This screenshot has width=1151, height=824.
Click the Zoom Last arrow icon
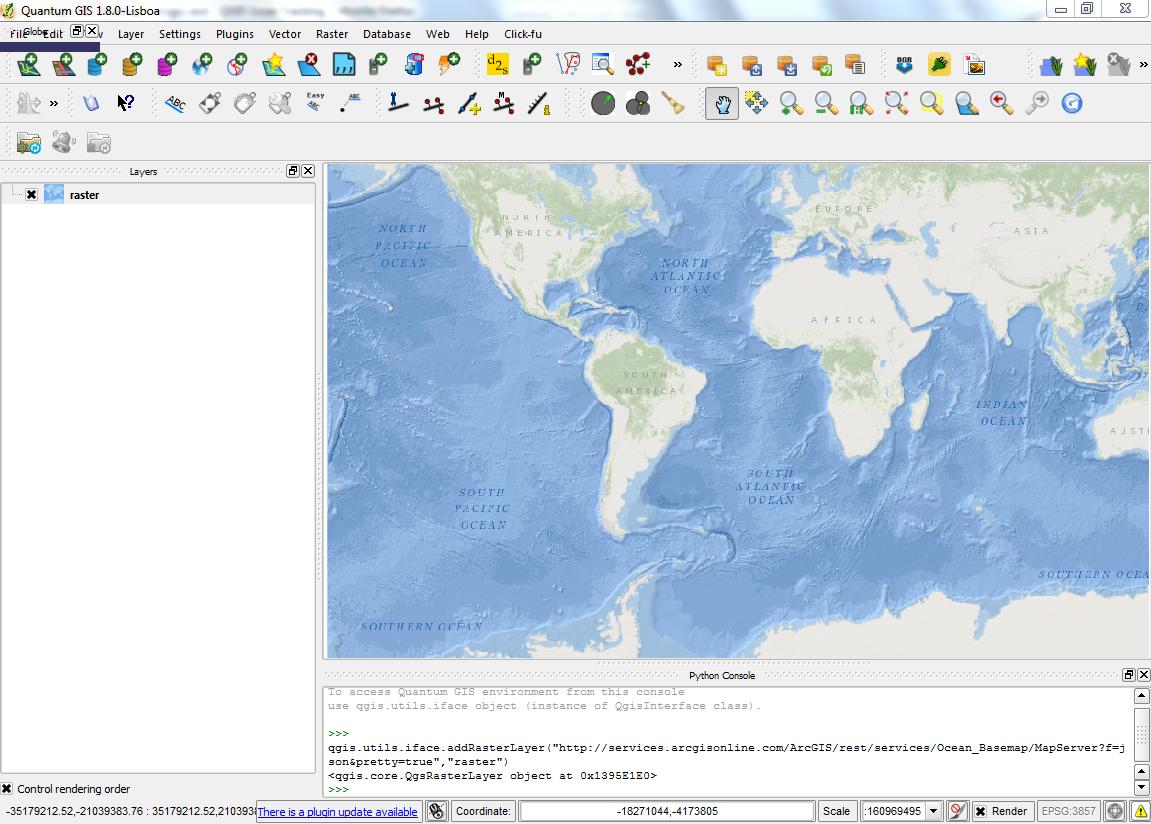[1001, 103]
